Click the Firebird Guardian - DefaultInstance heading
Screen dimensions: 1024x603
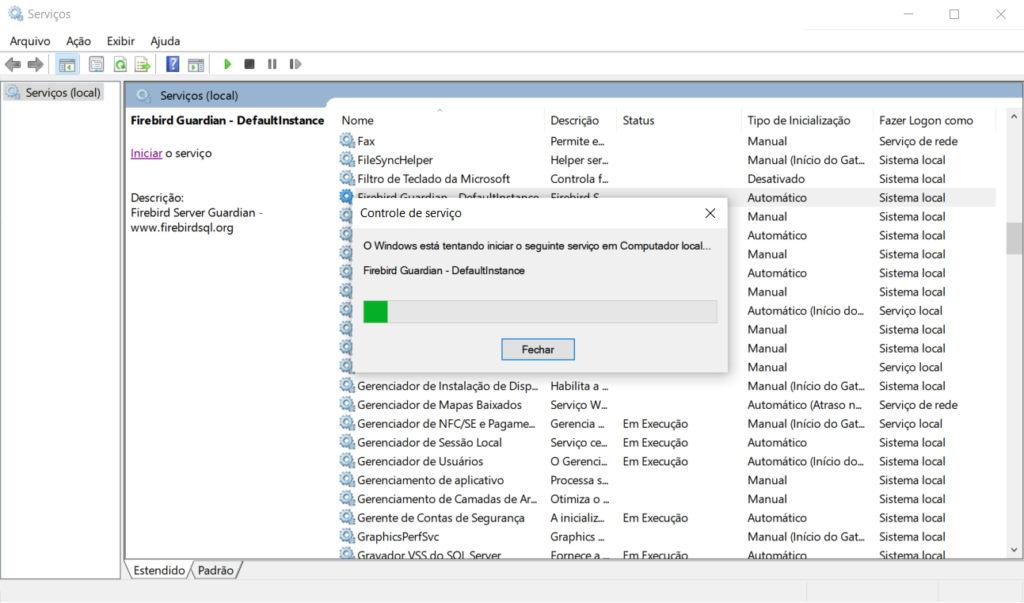[x=227, y=120]
